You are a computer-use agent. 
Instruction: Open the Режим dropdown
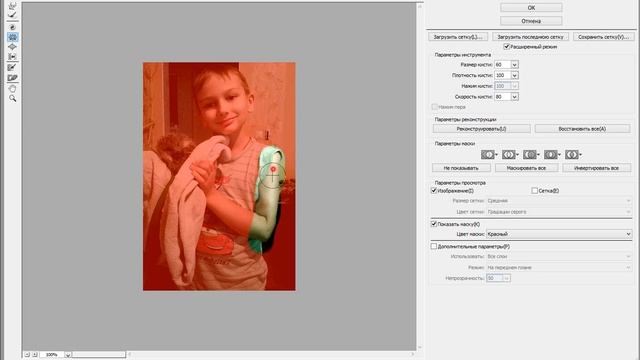click(x=559, y=267)
